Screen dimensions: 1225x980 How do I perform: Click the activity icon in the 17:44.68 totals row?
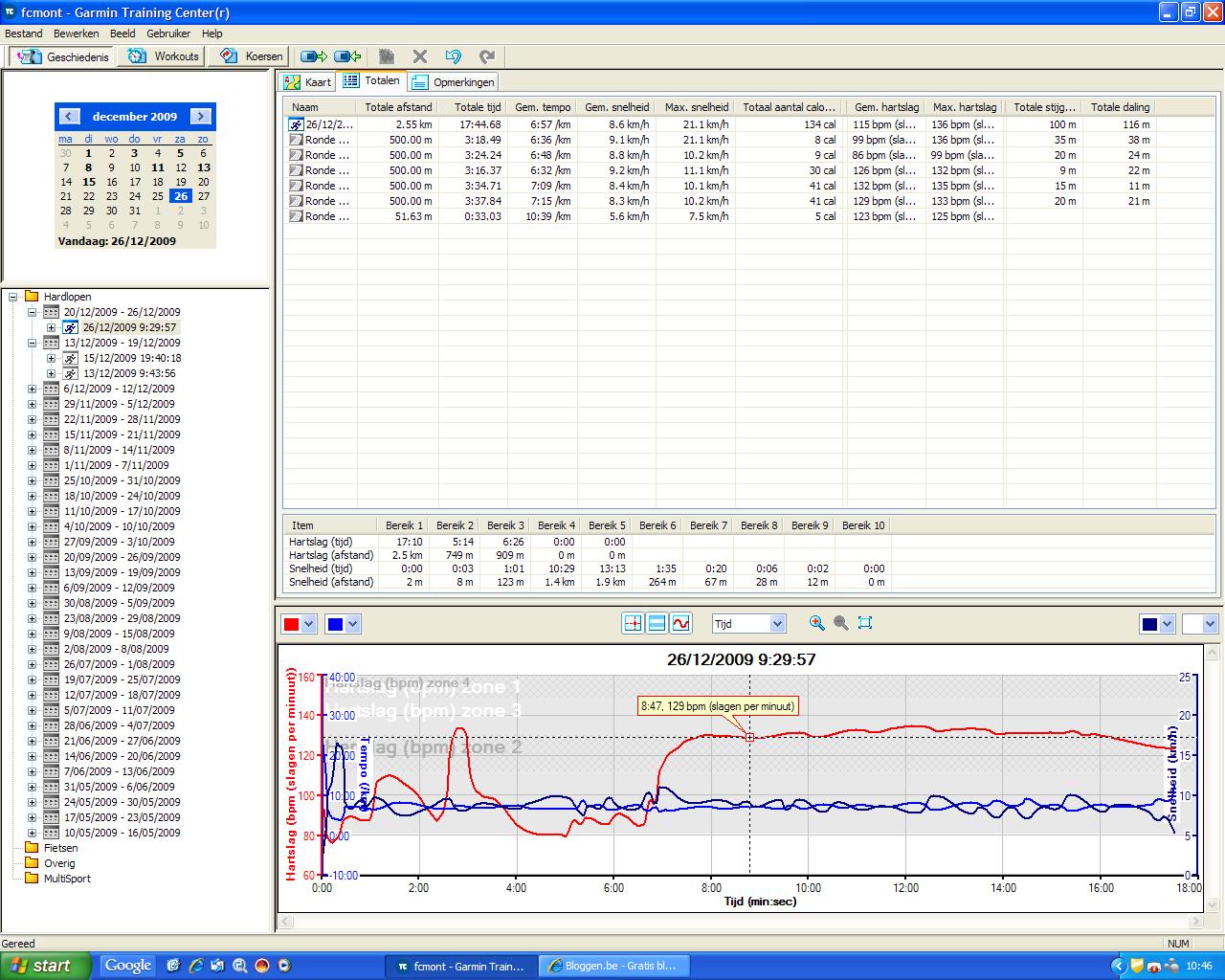point(297,124)
